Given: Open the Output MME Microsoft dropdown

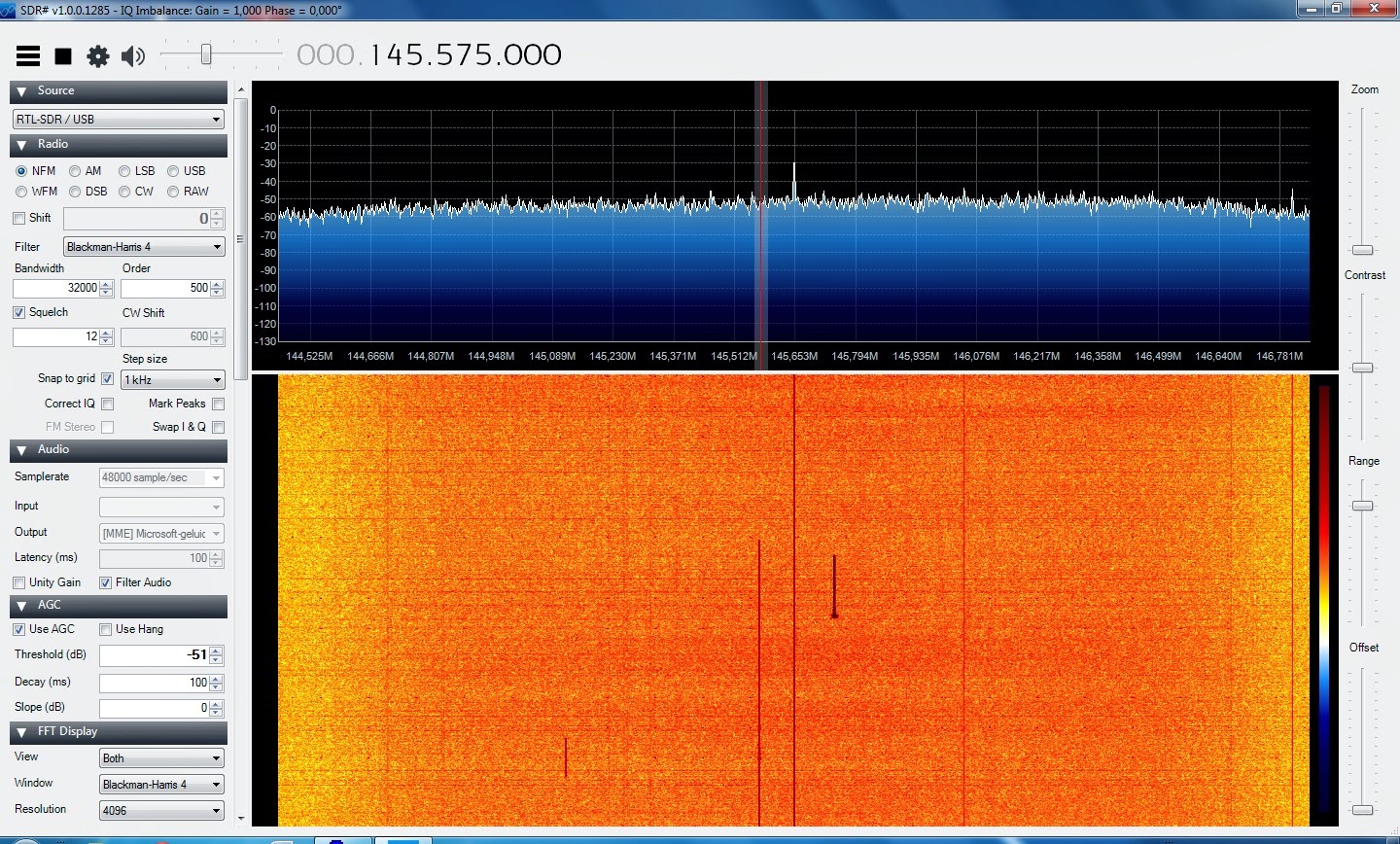Looking at the screenshot, I should [161, 534].
